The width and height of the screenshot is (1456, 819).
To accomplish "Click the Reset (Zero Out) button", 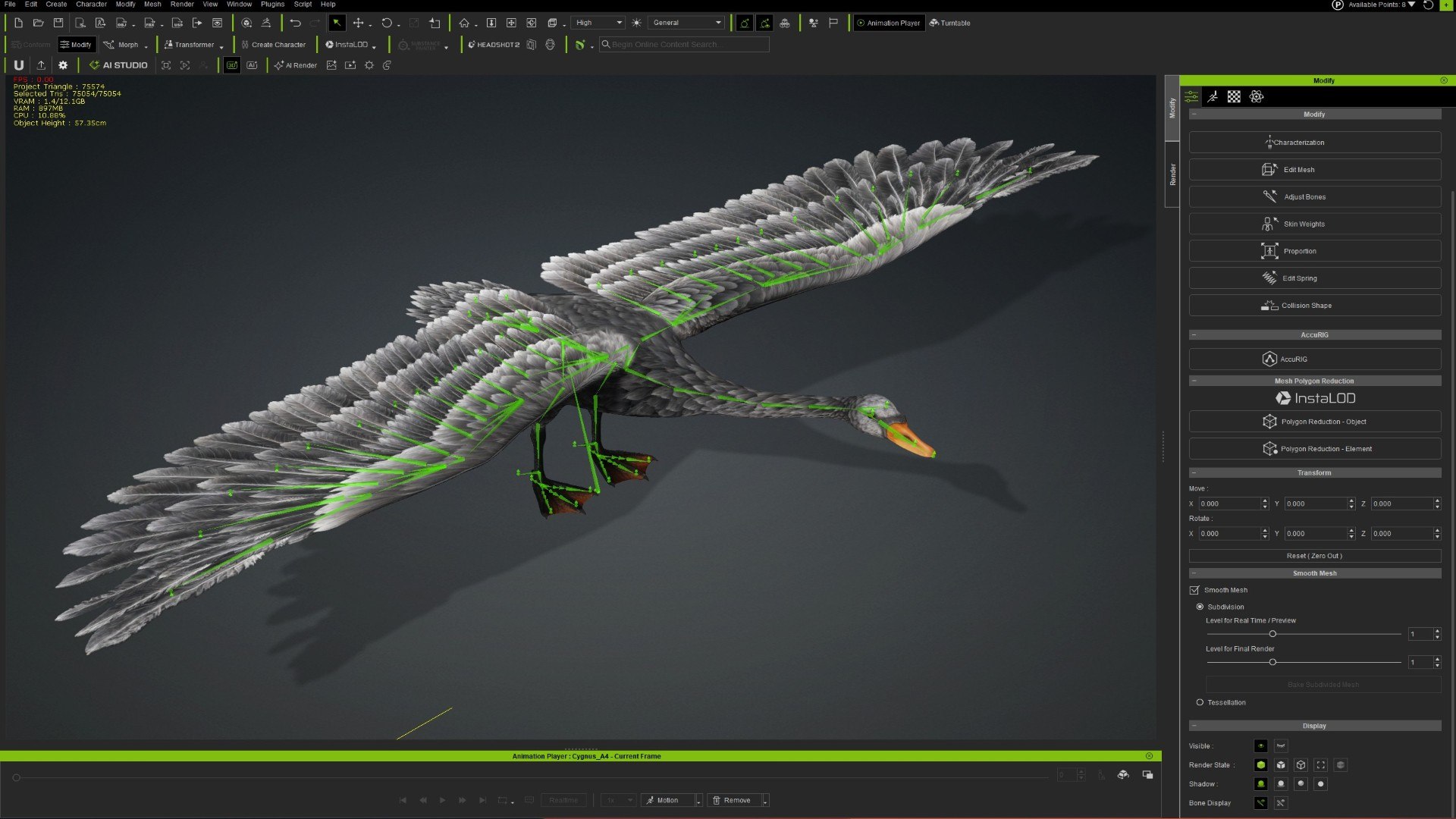I will (1314, 556).
